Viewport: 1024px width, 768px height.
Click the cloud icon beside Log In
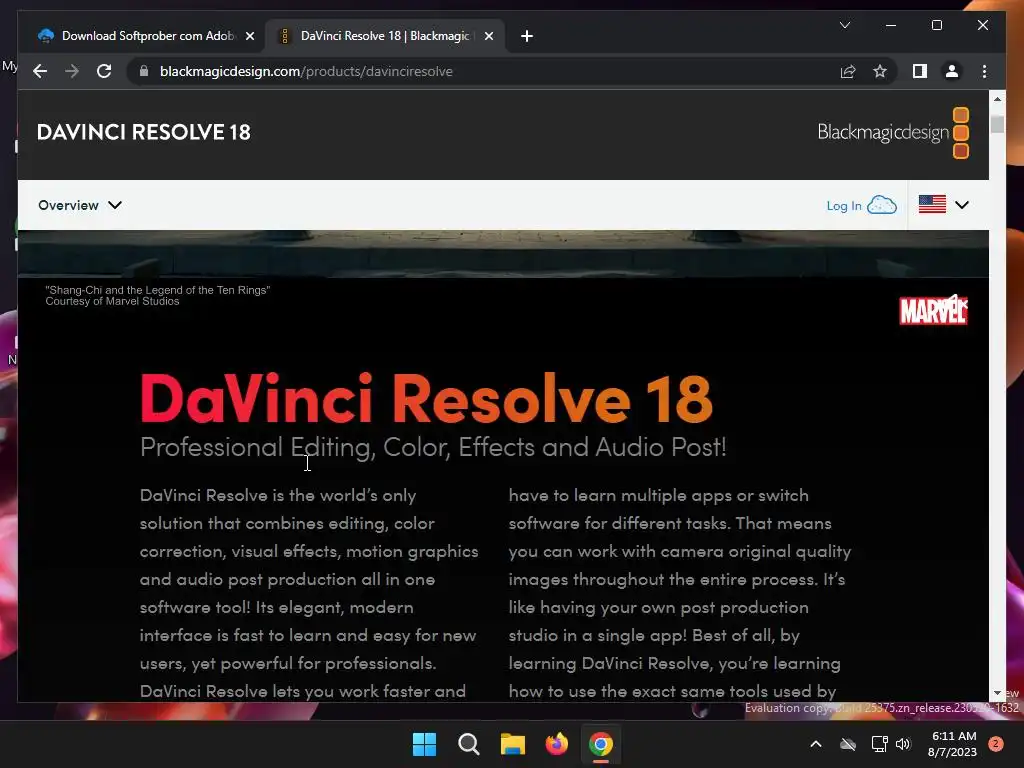pos(882,205)
